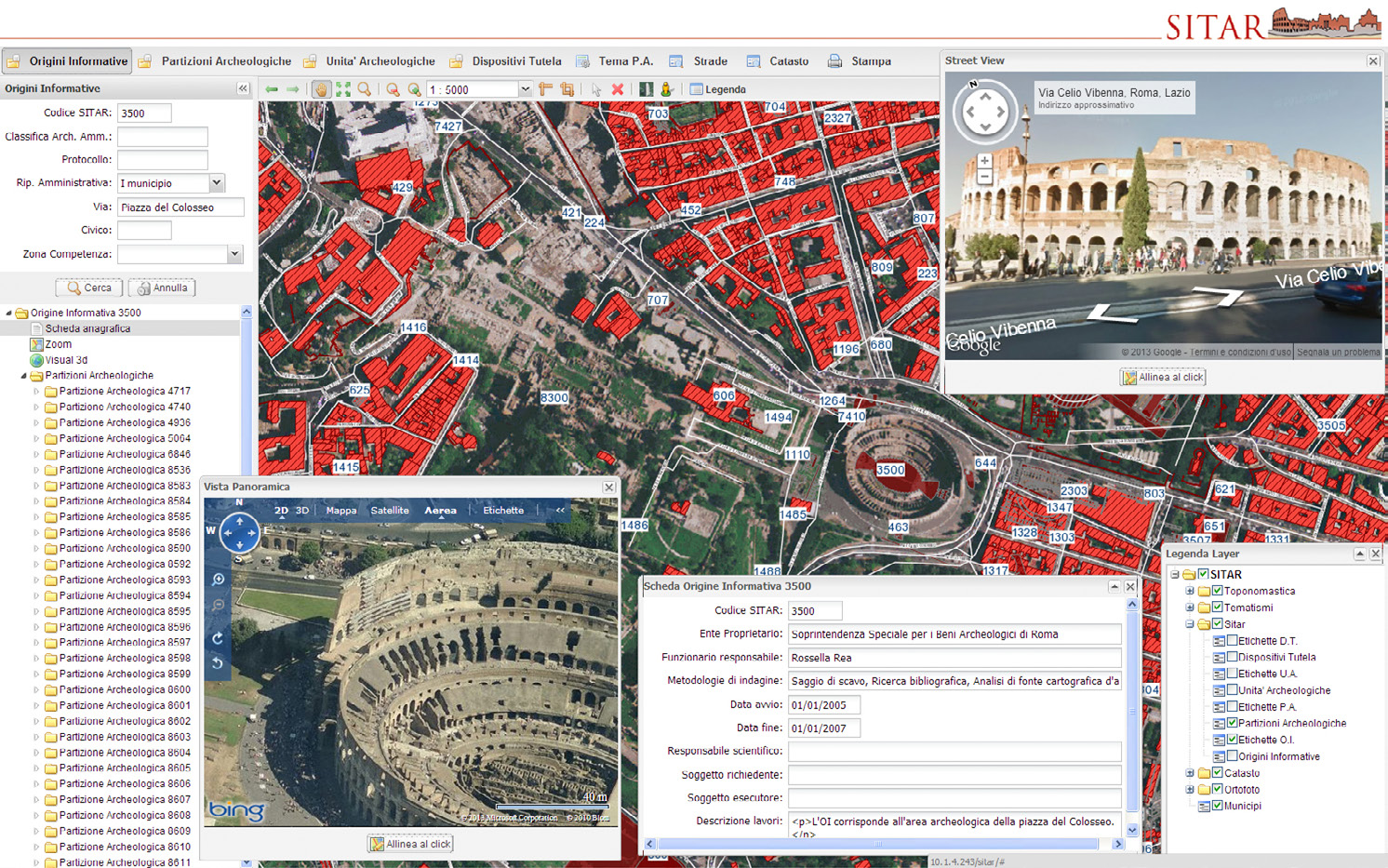Click the Annulla button
The width and height of the screenshot is (1388, 868).
(x=162, y=287)
